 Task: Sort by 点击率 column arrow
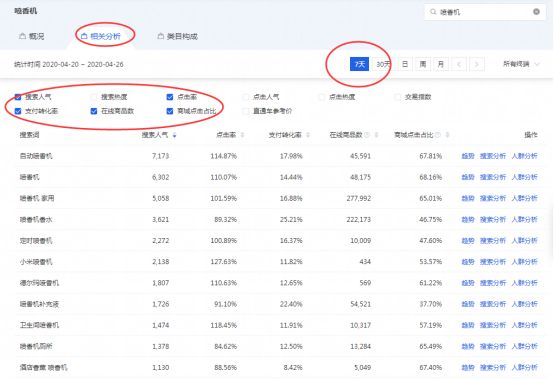tap(242, 135)
